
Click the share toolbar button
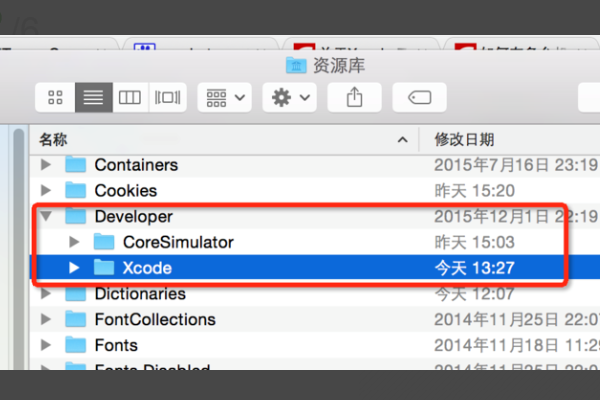click(355, 97)
